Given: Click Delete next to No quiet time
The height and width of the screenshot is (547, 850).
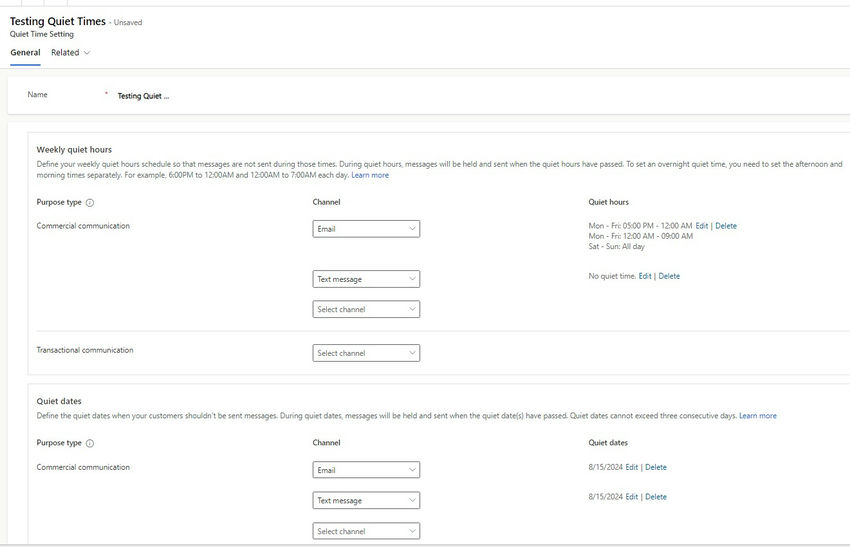Looking at the screenshot, I should (669, 276).
